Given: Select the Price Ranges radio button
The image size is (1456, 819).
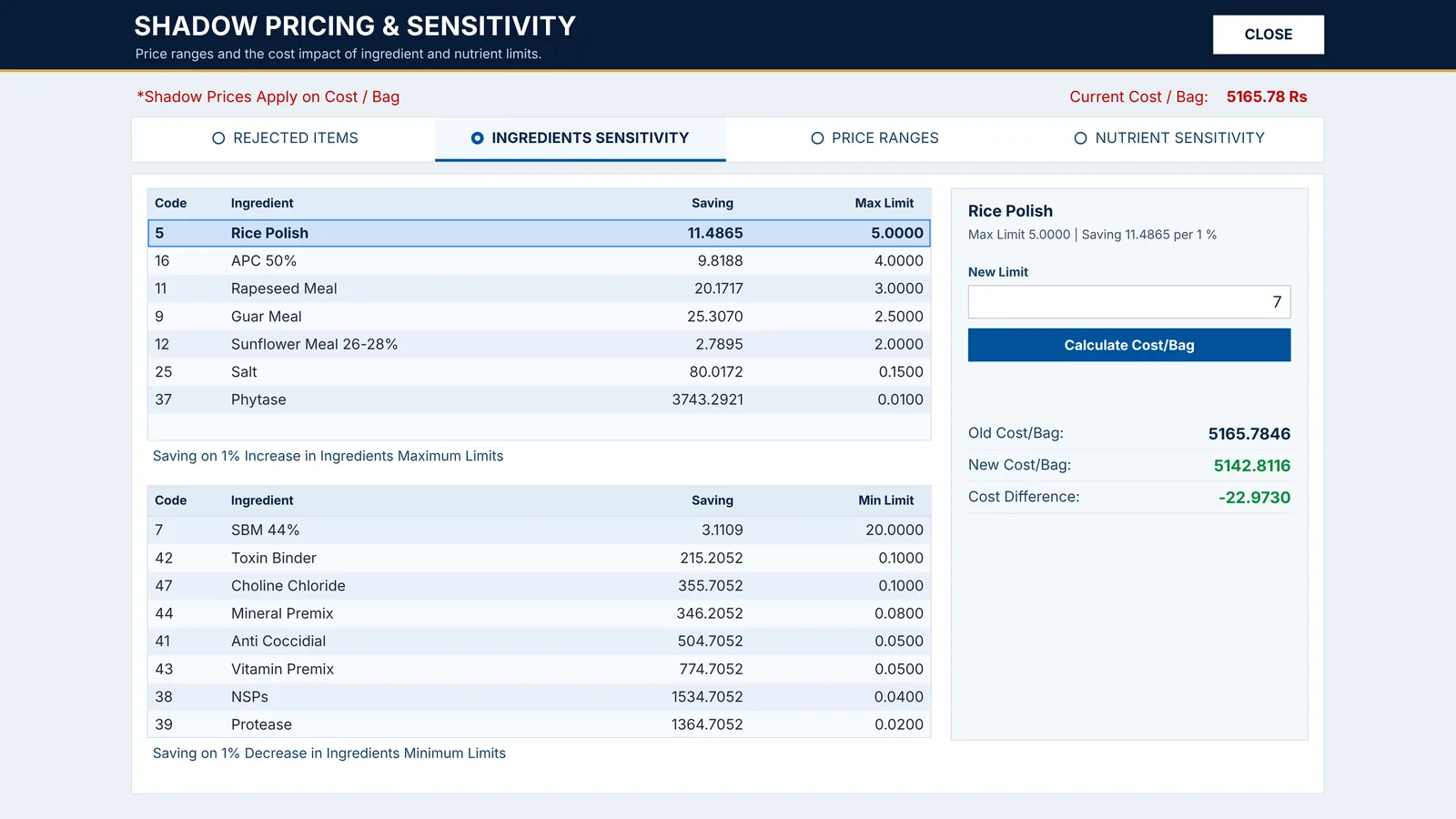Looking at the screenshot, I should point(817,138).
